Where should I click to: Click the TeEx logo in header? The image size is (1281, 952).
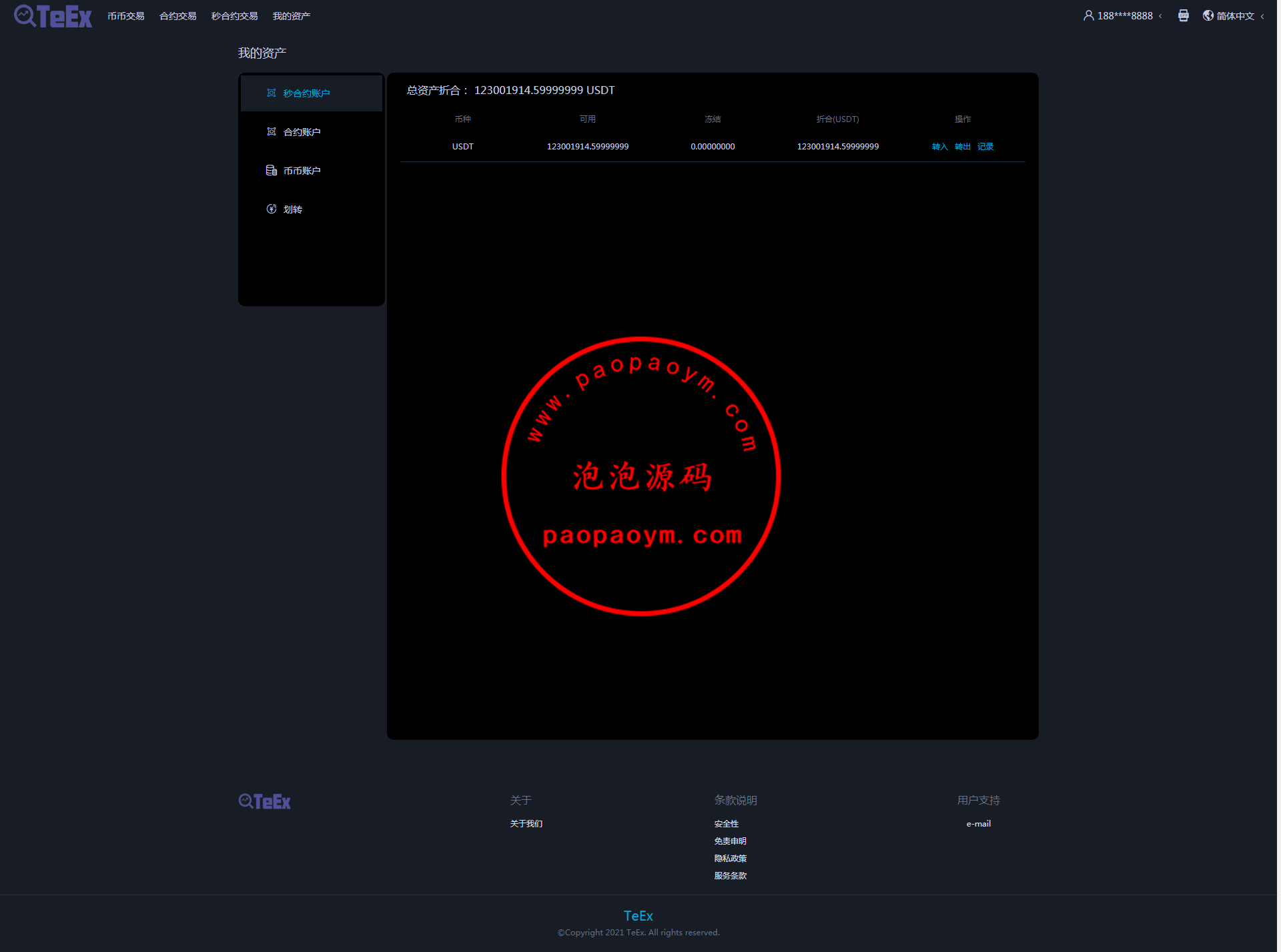click(53, 16)
